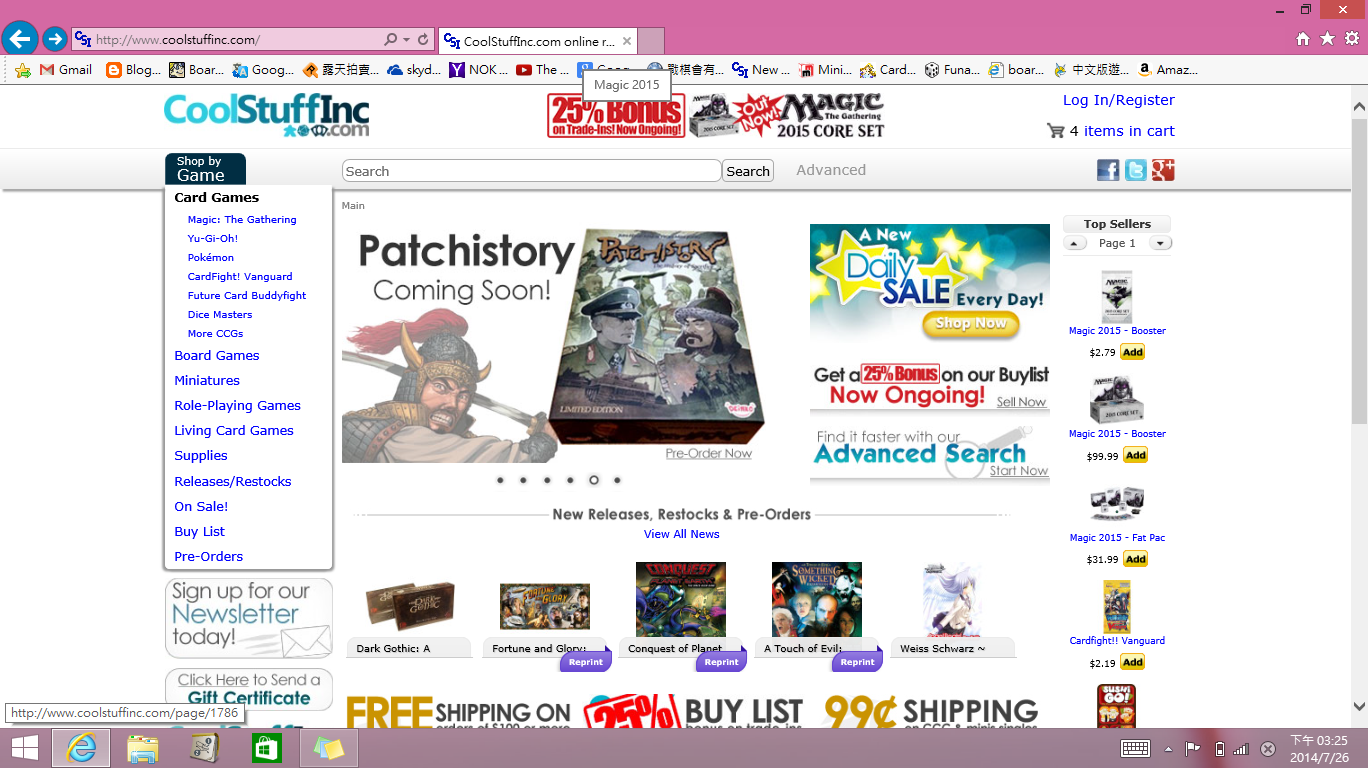Add to favorites bar star icon
The image size is (1368, 768).
pos(22,70)
